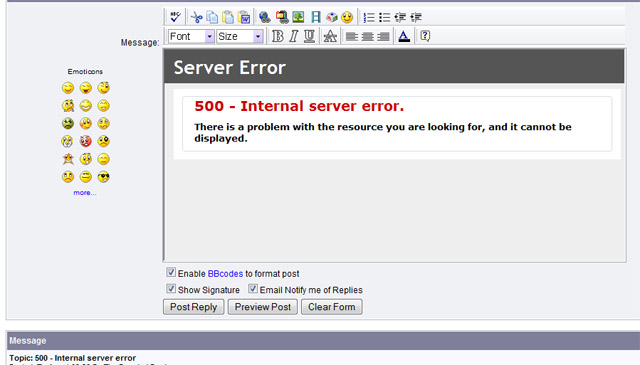The image size is (640, 365).
Task: Insert the sad frowning emoticon in bottom row
Action: click(x=68, y=177)
